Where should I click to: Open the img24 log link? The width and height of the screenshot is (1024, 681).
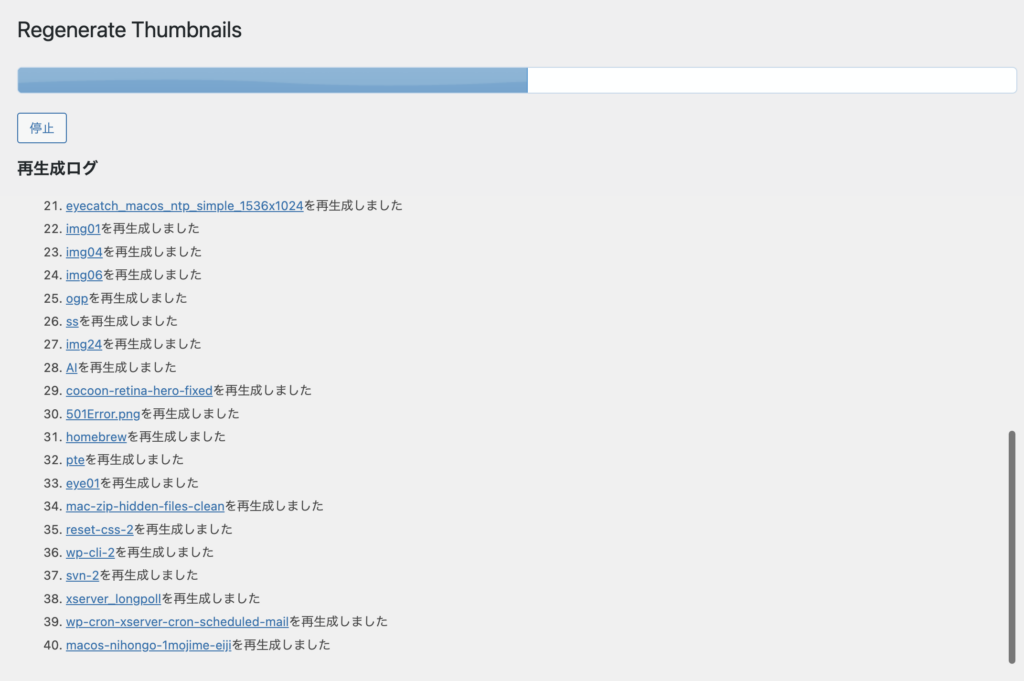[84, 344]
